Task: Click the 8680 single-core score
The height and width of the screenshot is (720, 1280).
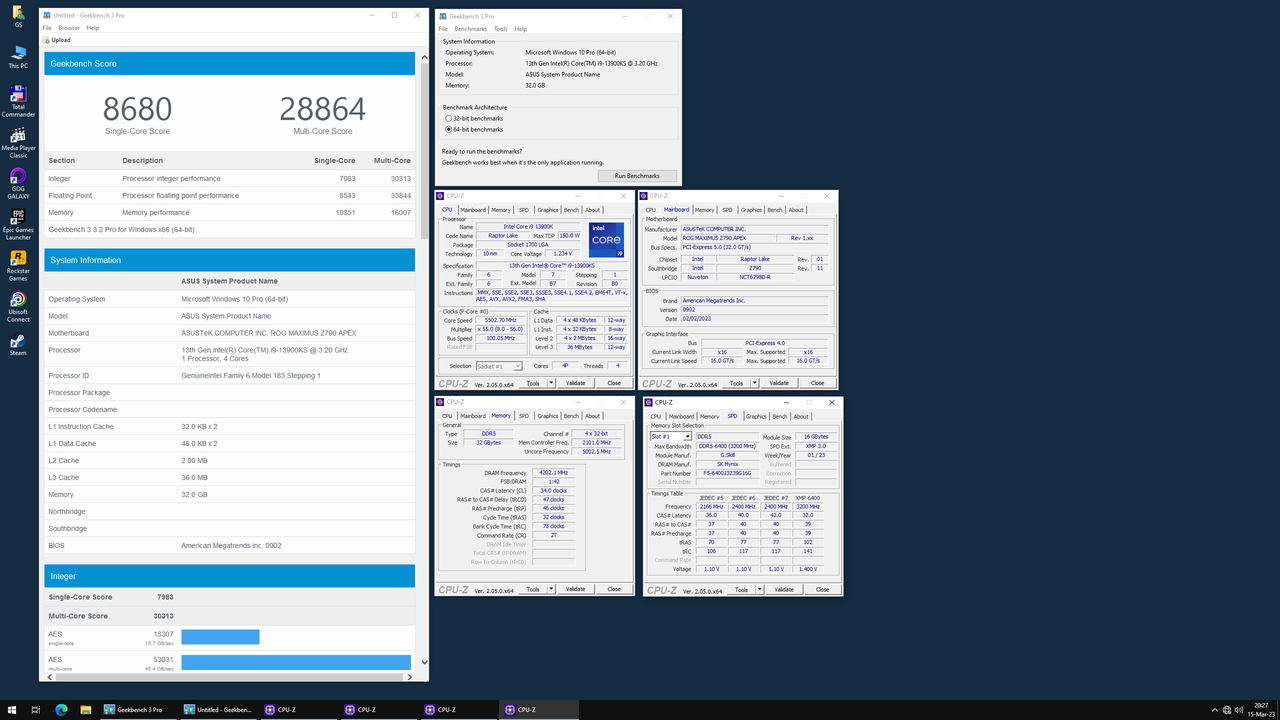Action: 137,109
